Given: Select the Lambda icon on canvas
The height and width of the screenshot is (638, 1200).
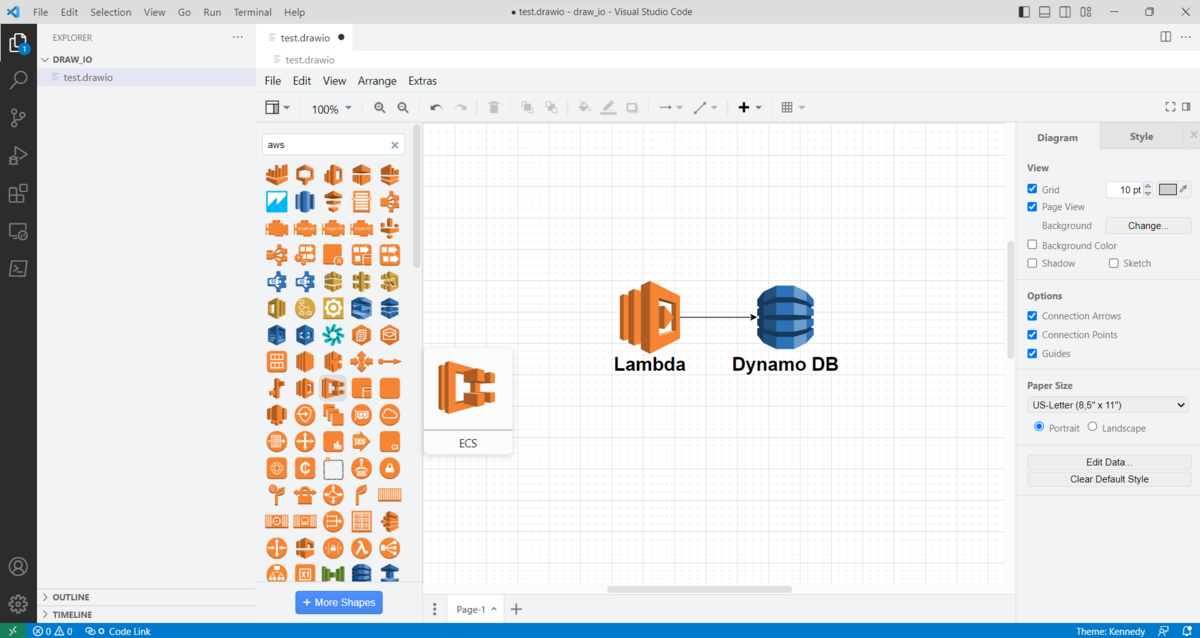Looking at the screenshot, I should click(650, 317).
